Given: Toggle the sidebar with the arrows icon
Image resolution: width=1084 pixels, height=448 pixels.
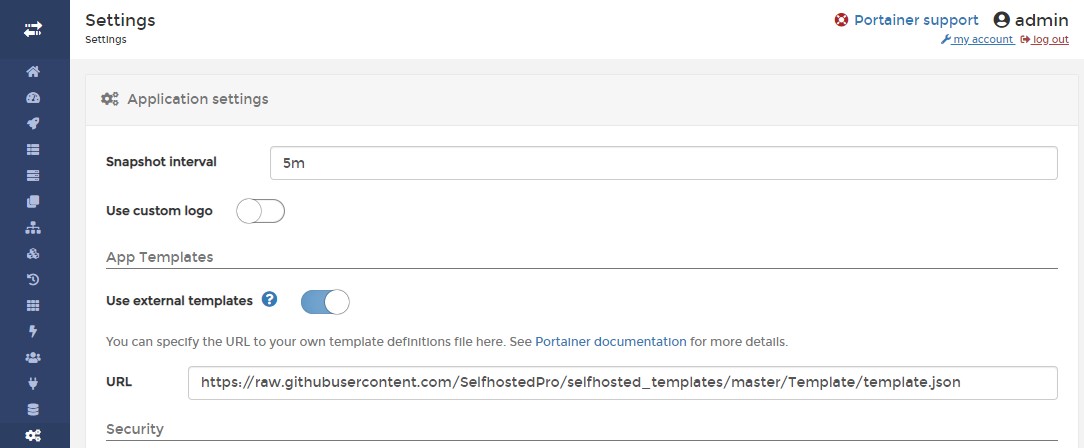Looking at the screenshot, I should coord(33,29).
